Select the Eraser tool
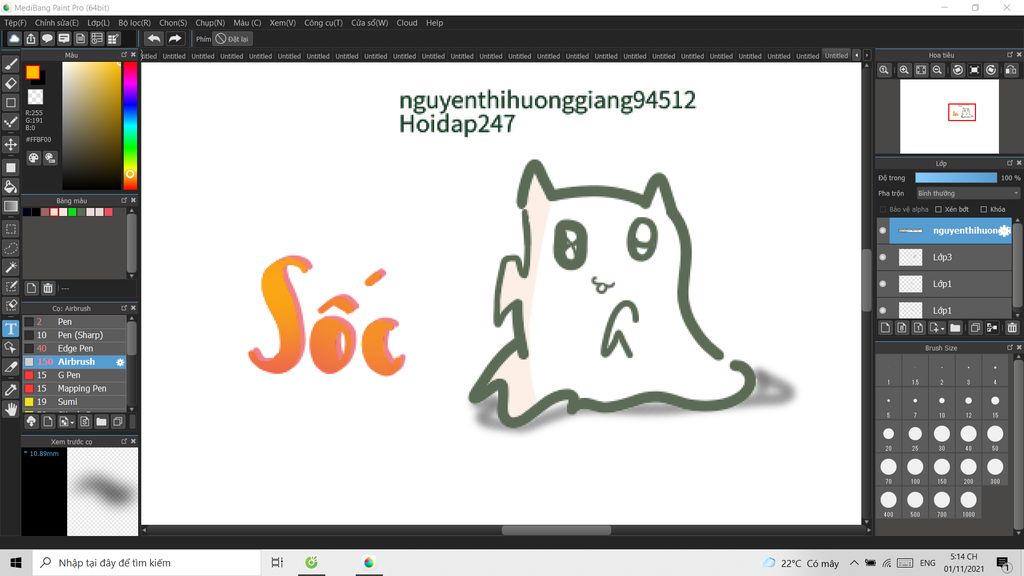 (x=11, y=84)
